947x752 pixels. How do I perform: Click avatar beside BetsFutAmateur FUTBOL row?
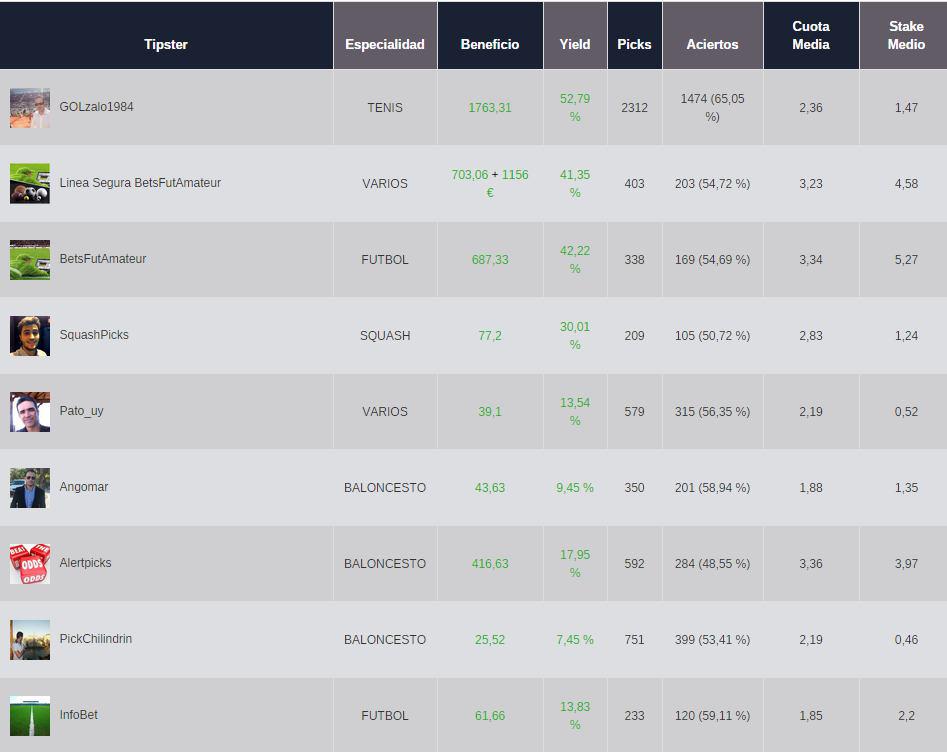(x=30, y=260)
